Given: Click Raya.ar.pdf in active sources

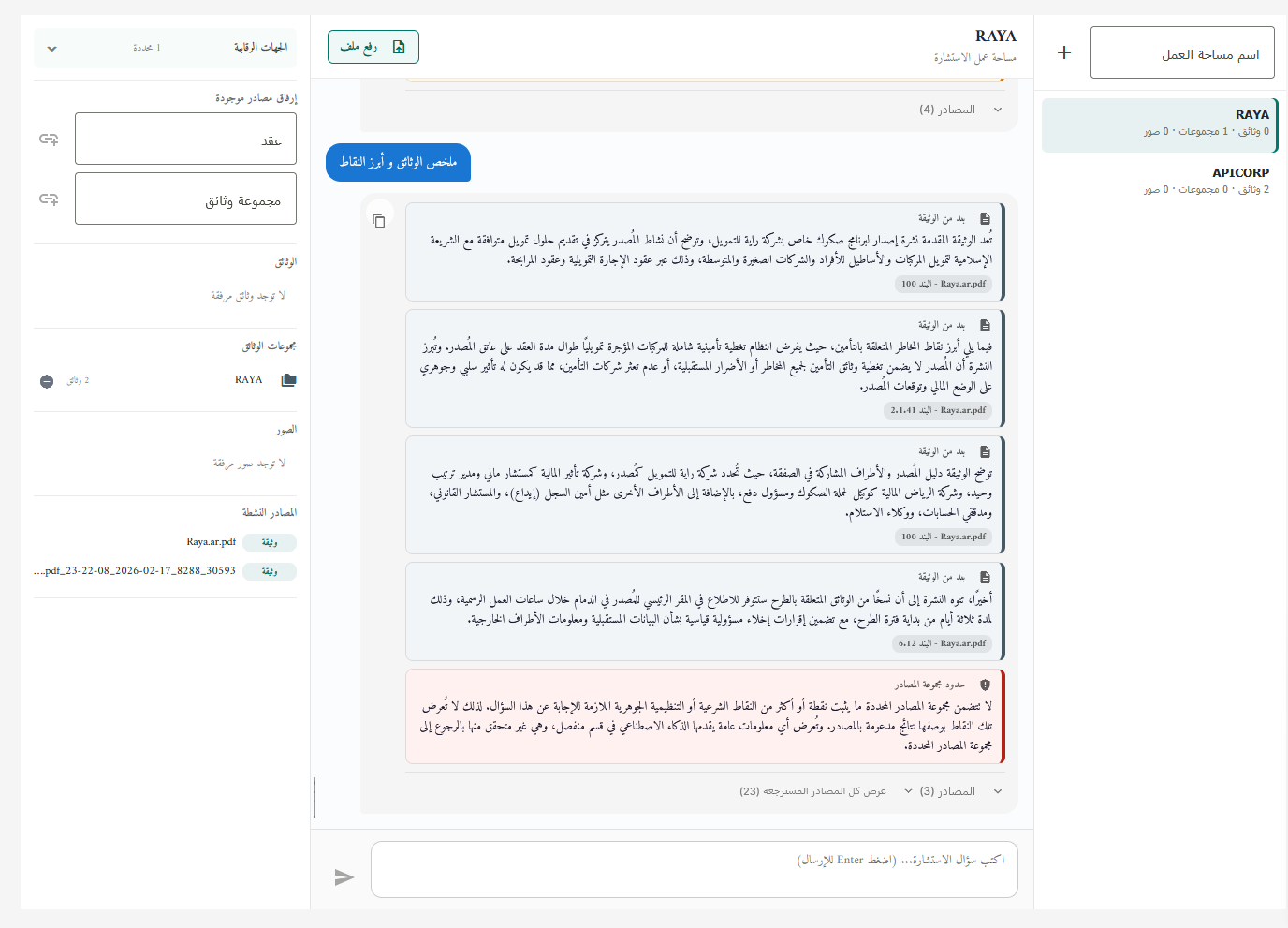Looking at the screenshot, I should tap(211, 542).
